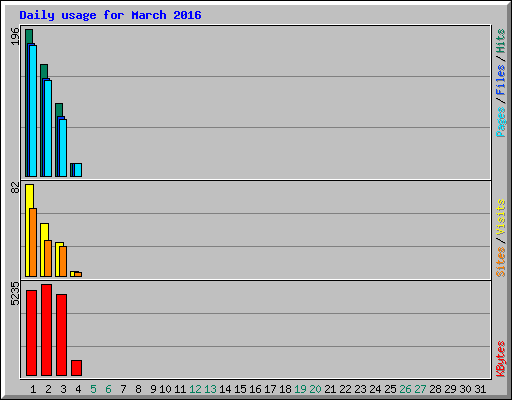Screen dimensions: 512x400
Task: Click day 31 on the date axis
Action: (x=480, y=389)
